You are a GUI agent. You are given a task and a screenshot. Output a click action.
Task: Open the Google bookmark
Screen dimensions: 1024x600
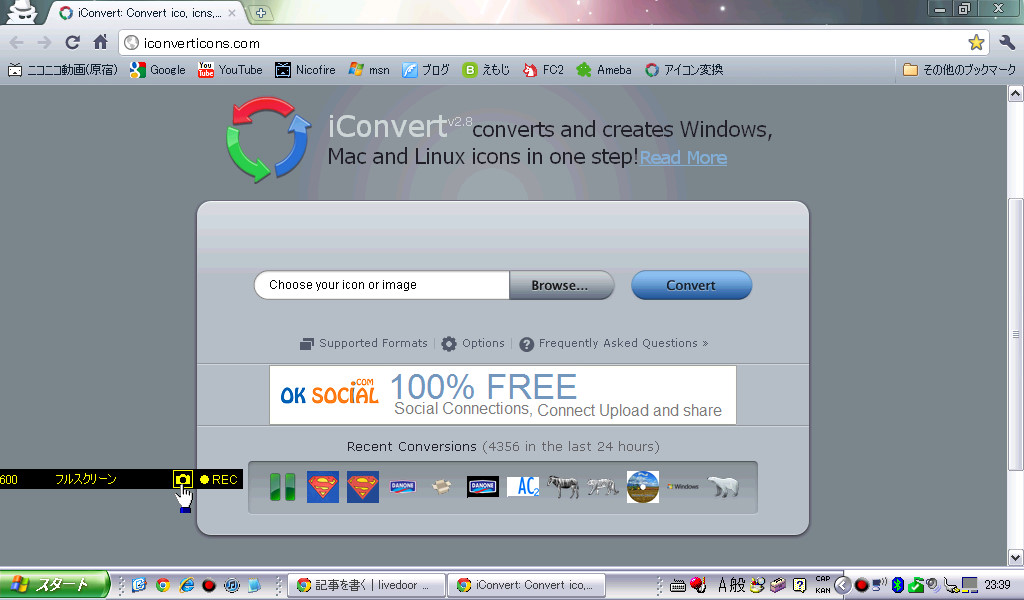(157, 70)
